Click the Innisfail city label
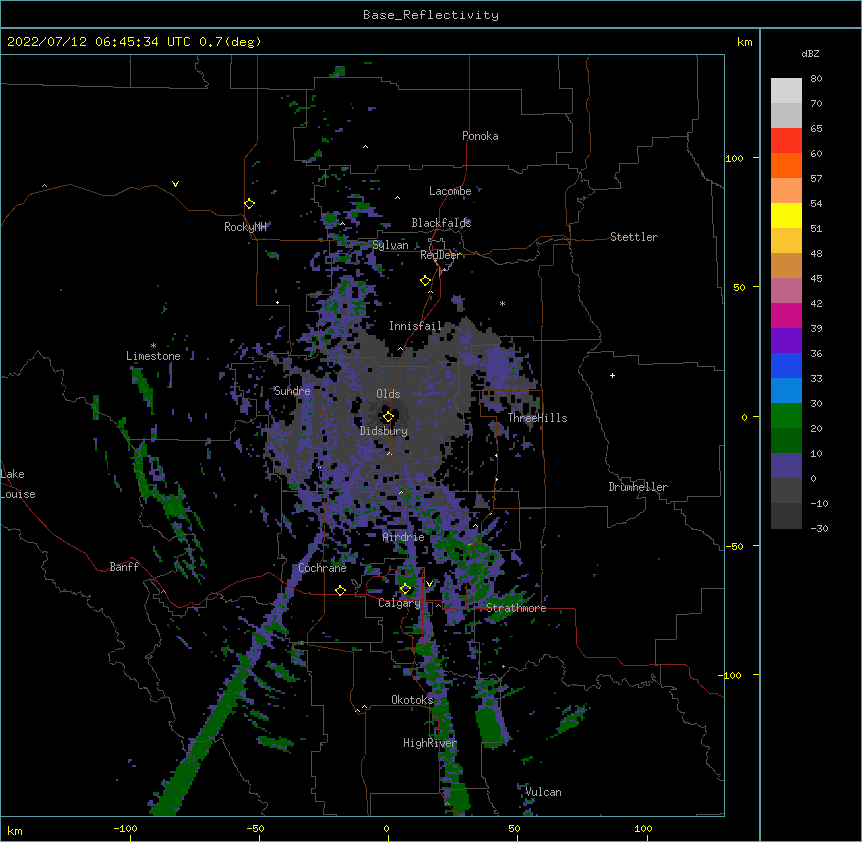Image resolution: width=862 pixels, height=842 pixels. (416, 326)
